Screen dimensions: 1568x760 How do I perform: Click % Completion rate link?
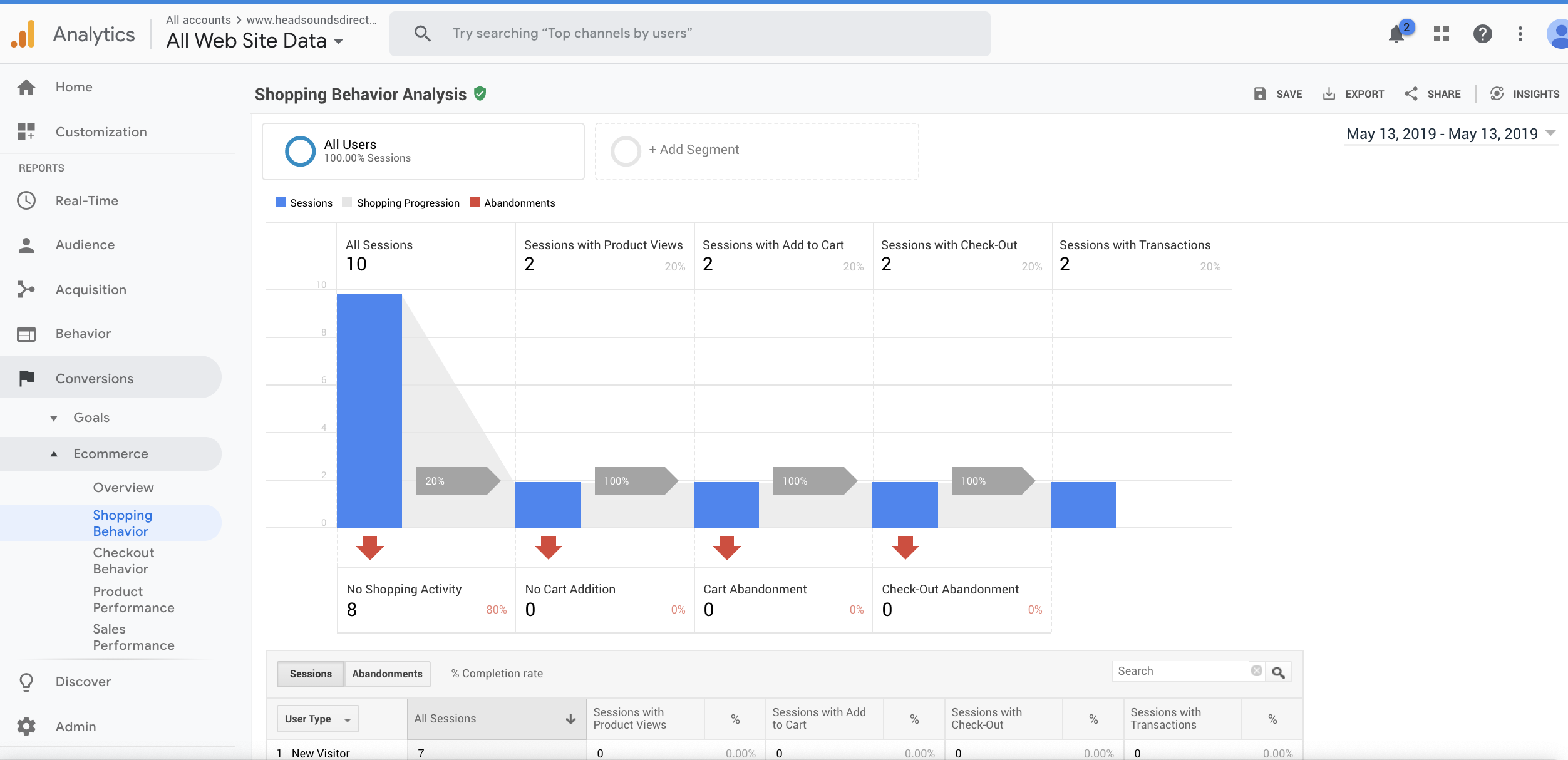pos(497,674)
